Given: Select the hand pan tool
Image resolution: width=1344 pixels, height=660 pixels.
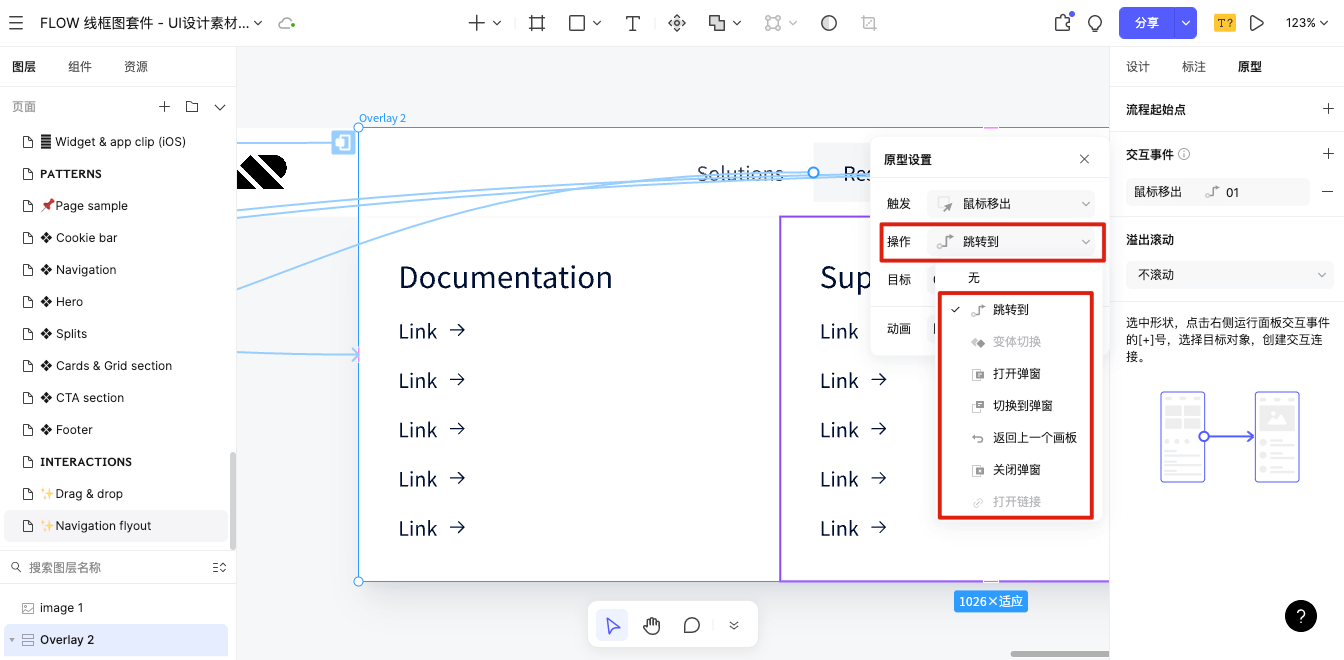Looking at the screenshot, I should [x=652, y=626].
